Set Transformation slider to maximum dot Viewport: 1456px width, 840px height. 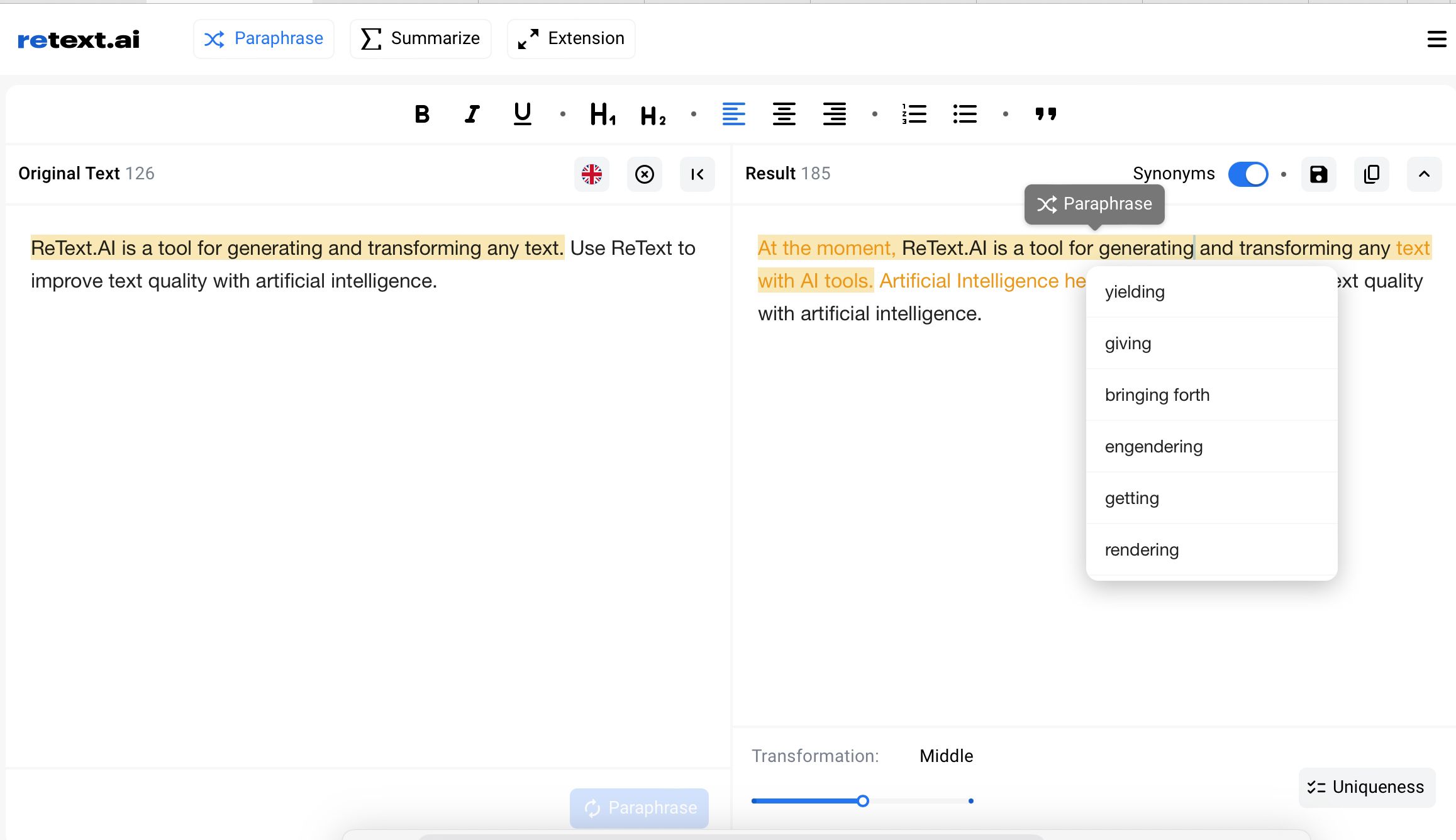[971, 801]
